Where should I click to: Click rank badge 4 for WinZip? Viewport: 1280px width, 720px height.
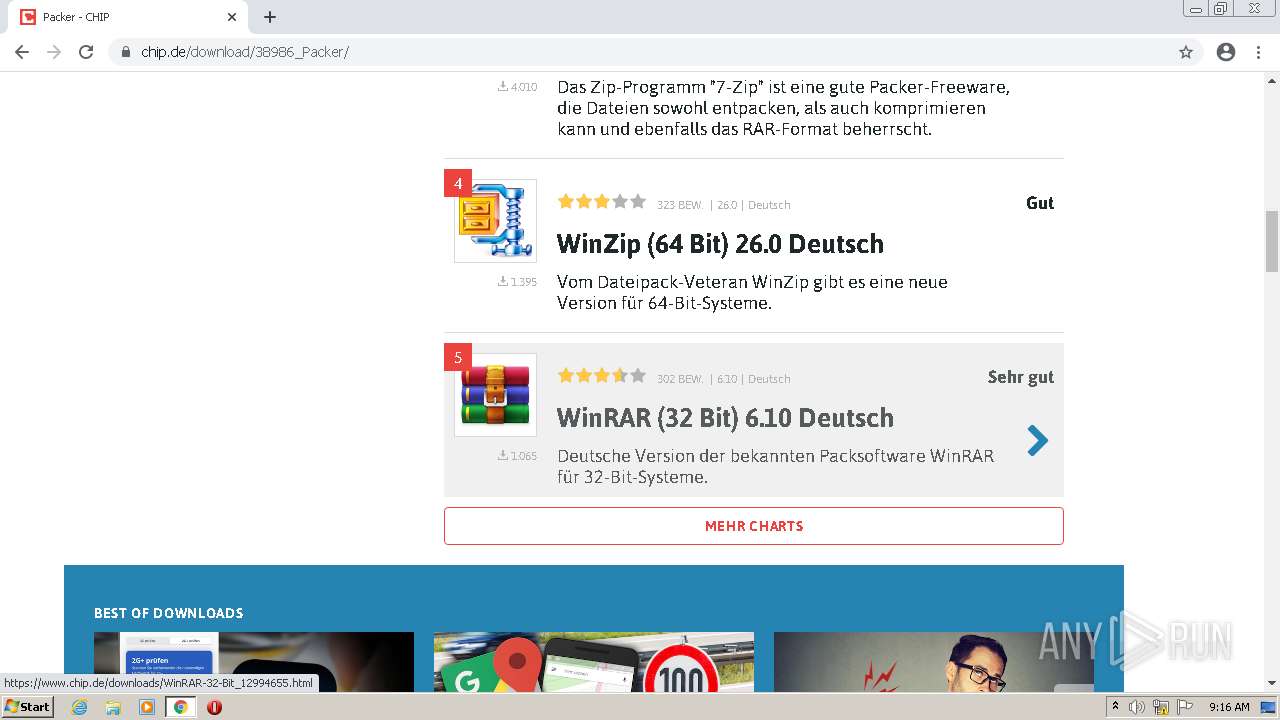click(458, 183)
